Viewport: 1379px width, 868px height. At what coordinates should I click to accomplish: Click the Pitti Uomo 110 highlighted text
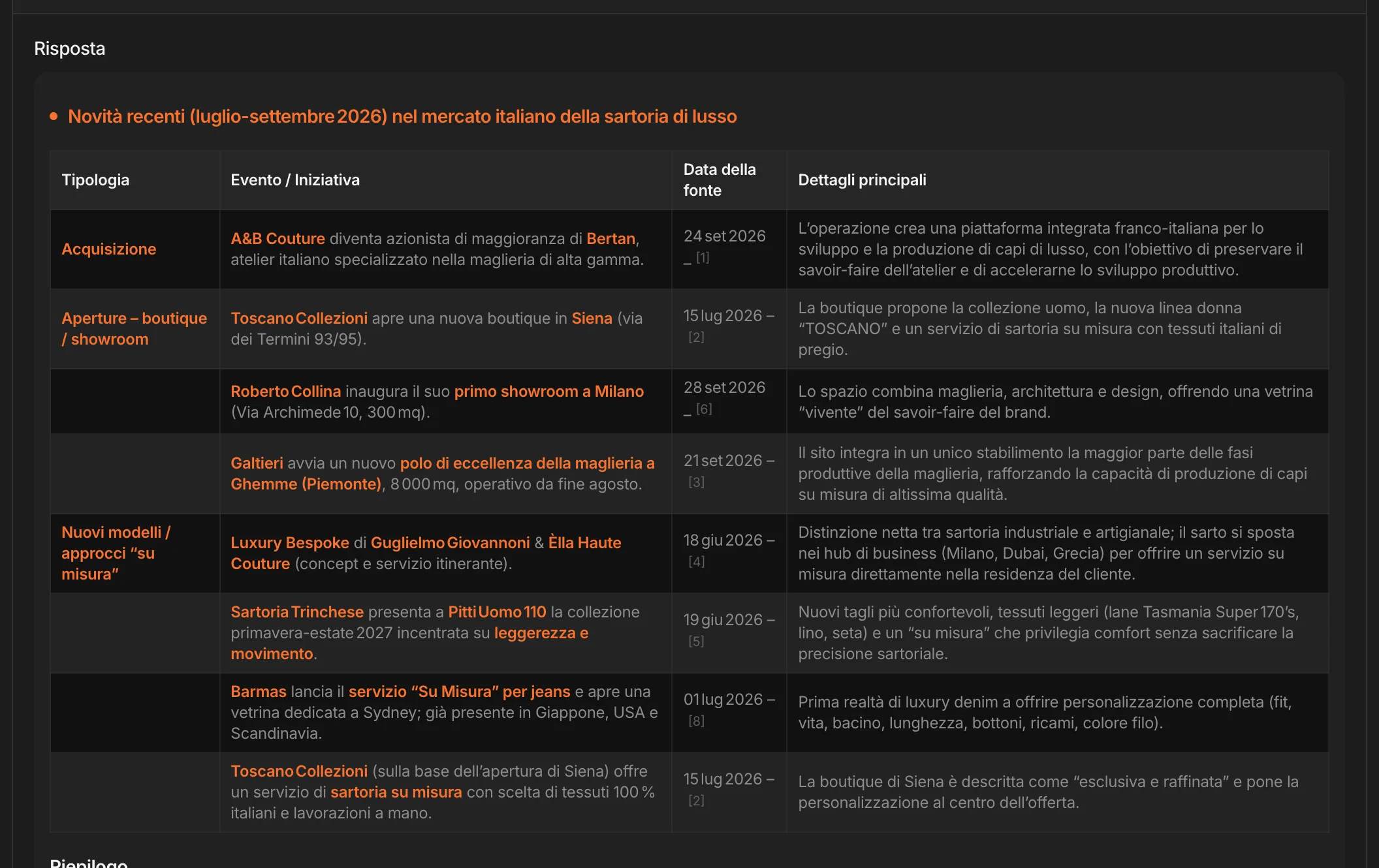497,612
